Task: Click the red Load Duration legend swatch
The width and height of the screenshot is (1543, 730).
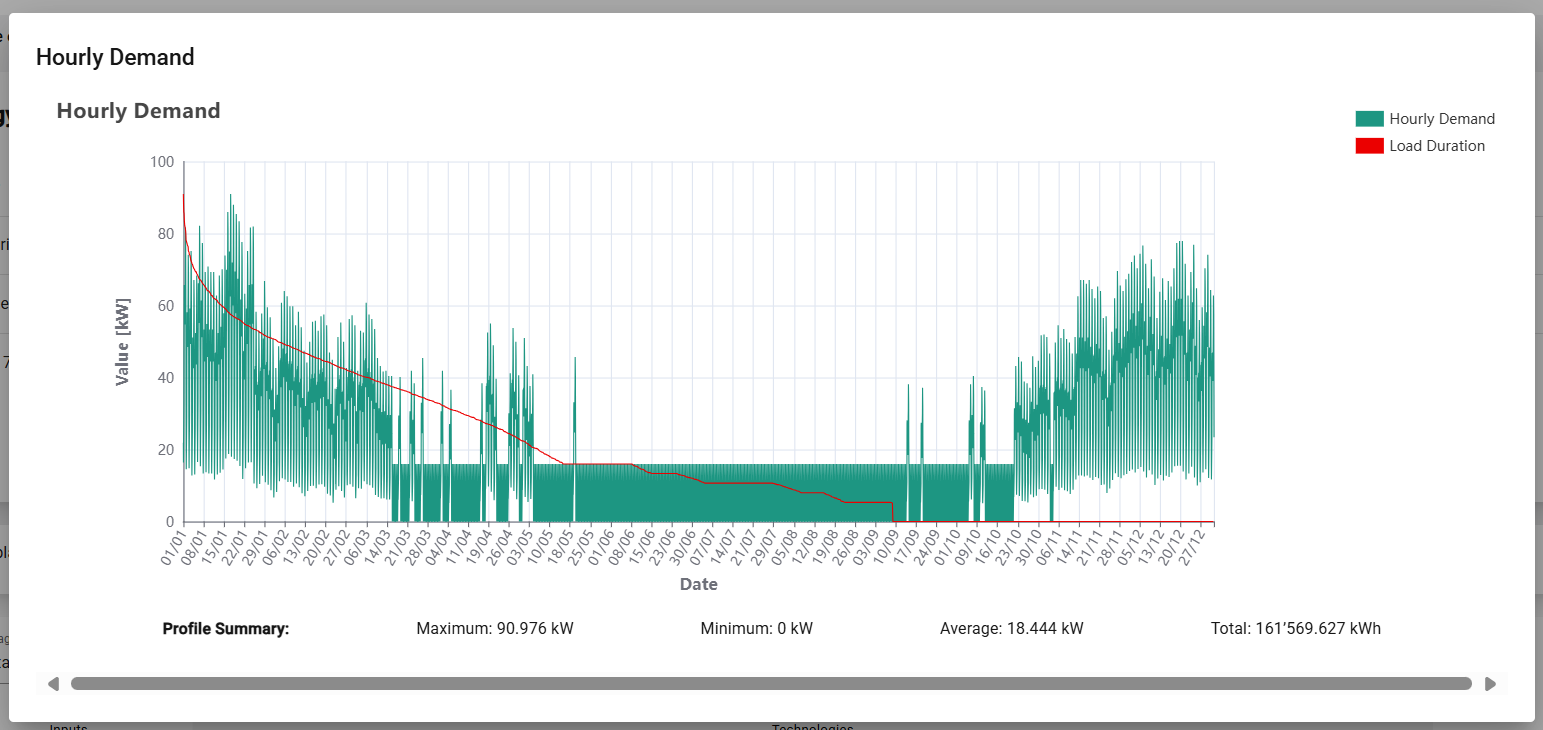Action: click(x=1369, y=146)
